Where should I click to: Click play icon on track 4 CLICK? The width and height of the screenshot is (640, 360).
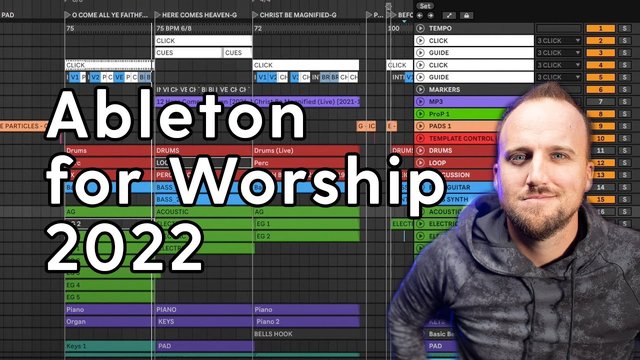point(420,65)
